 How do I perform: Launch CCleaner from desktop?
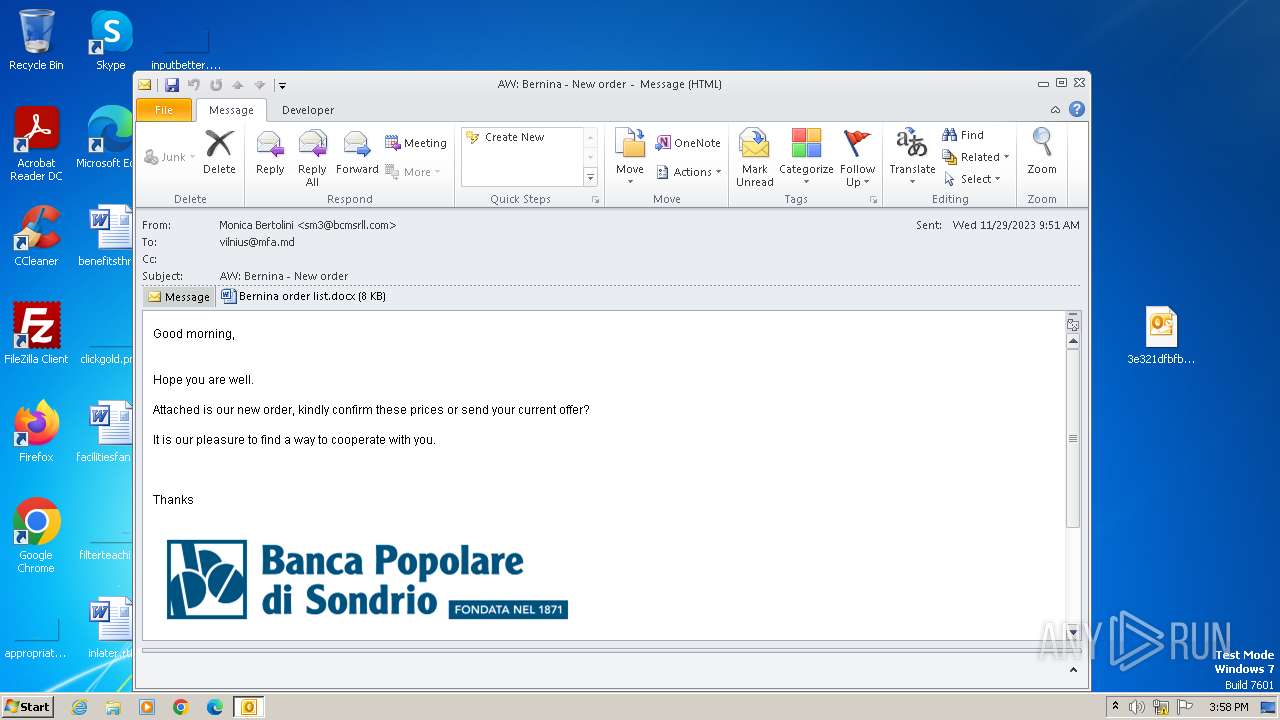pos(36,236)
